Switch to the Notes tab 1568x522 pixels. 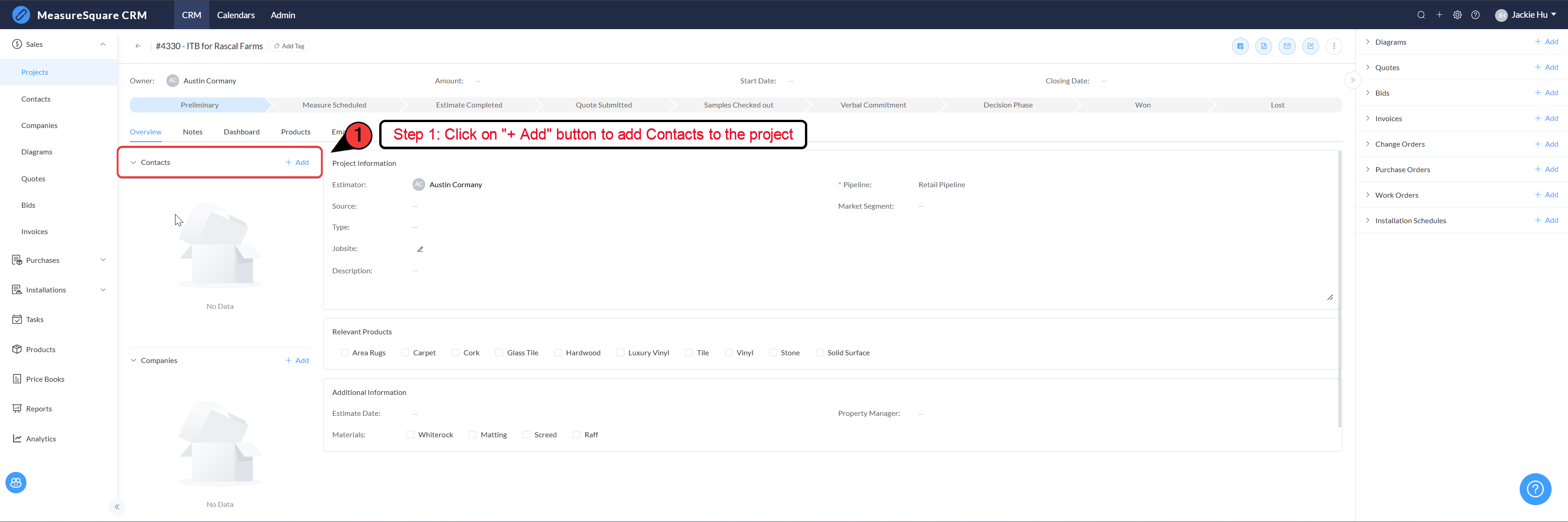click(192, 132)
